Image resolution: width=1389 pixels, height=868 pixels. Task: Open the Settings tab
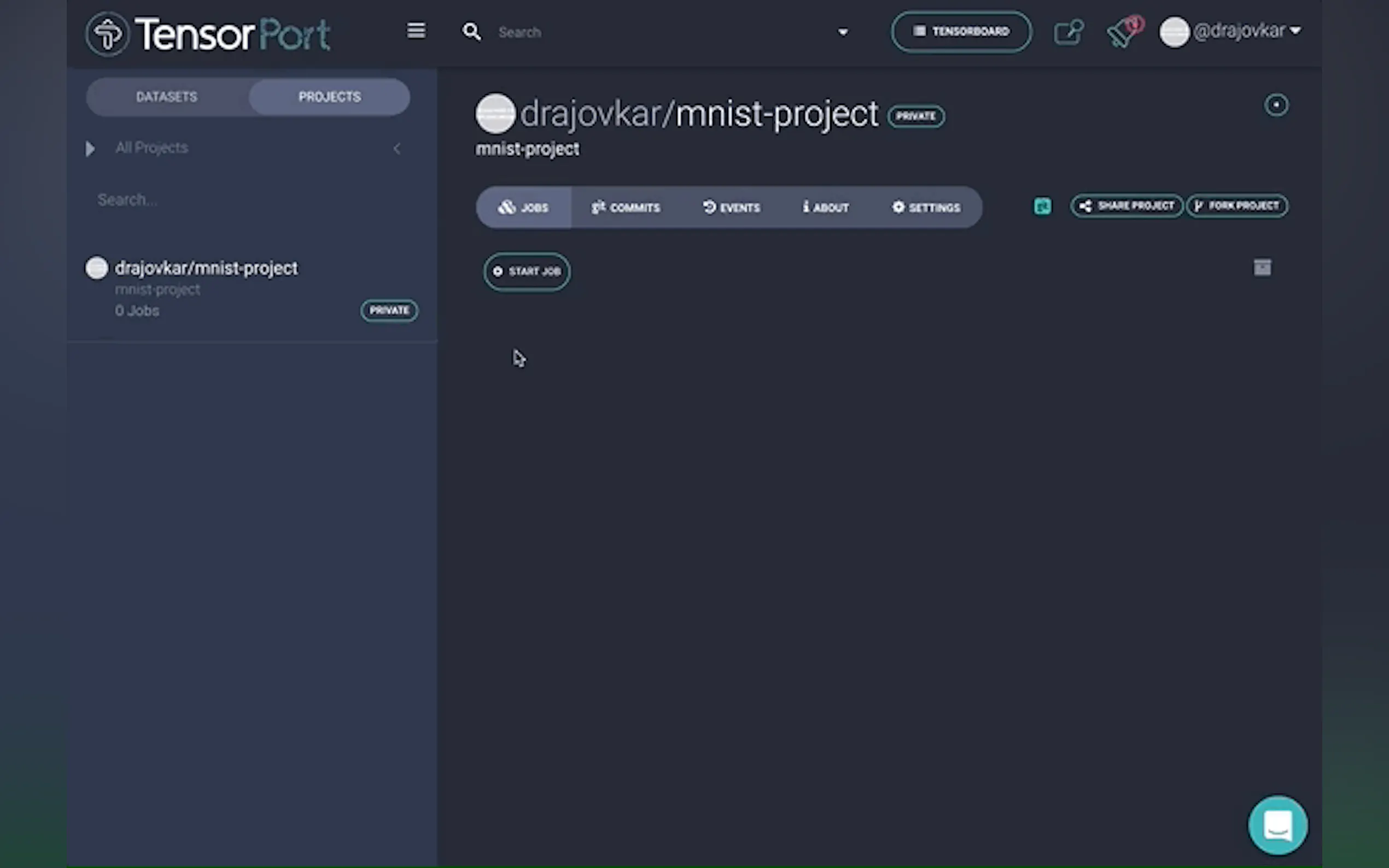pyautogui.click(x=926, y=207)
